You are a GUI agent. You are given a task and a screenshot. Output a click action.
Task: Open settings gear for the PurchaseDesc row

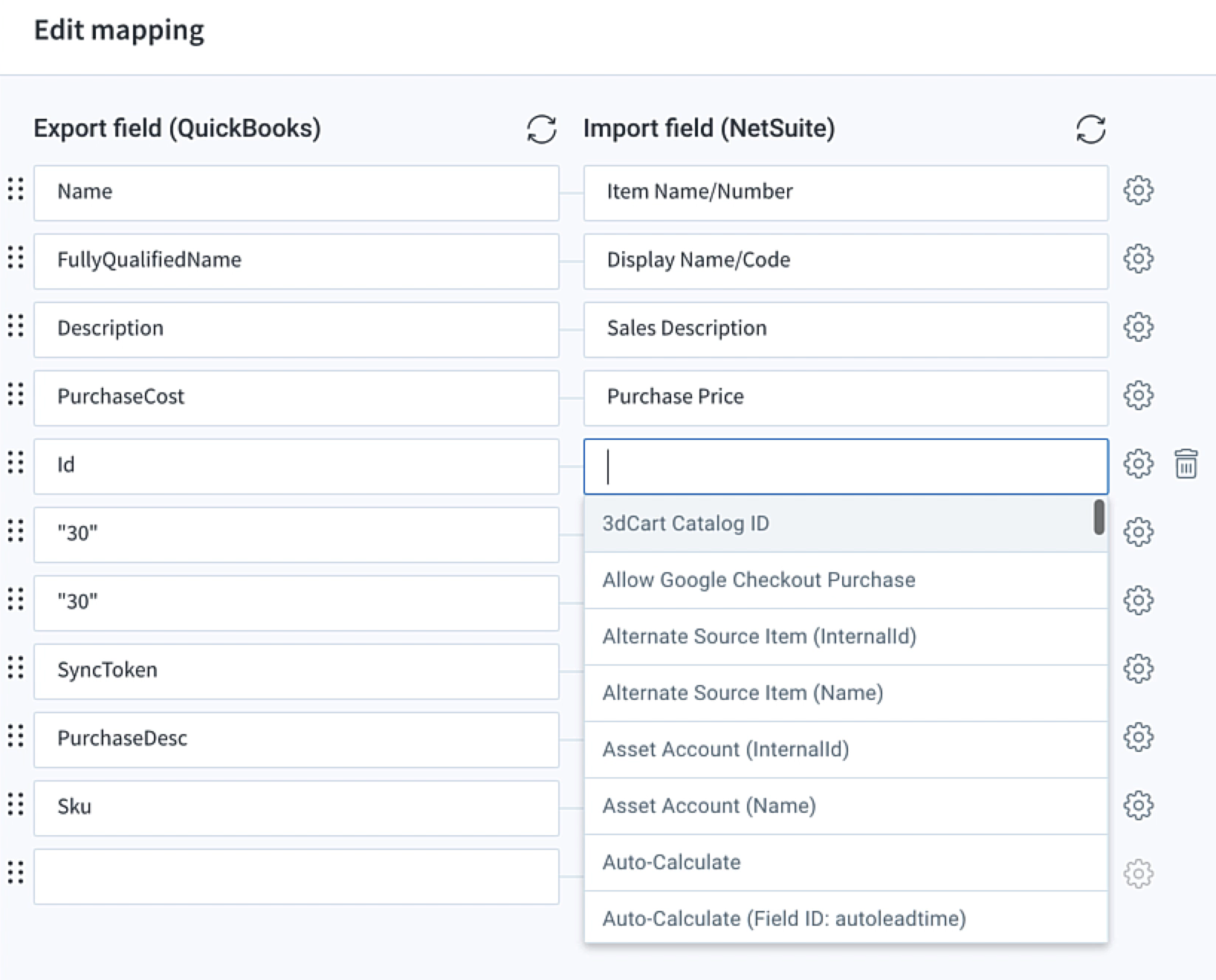click(x=1138, y=737)
